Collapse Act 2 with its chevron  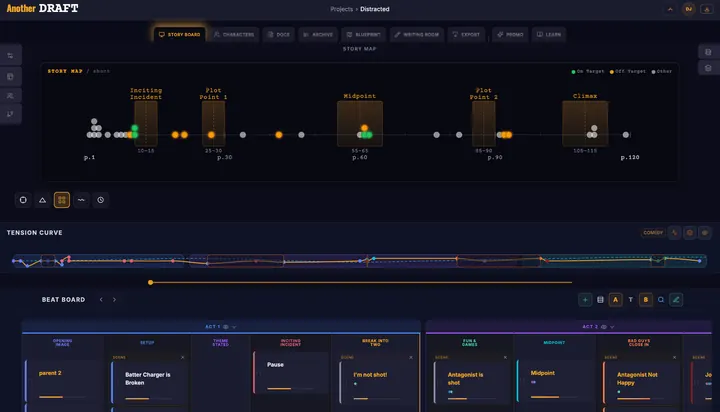pyautogui.click(x=612, y=327)
